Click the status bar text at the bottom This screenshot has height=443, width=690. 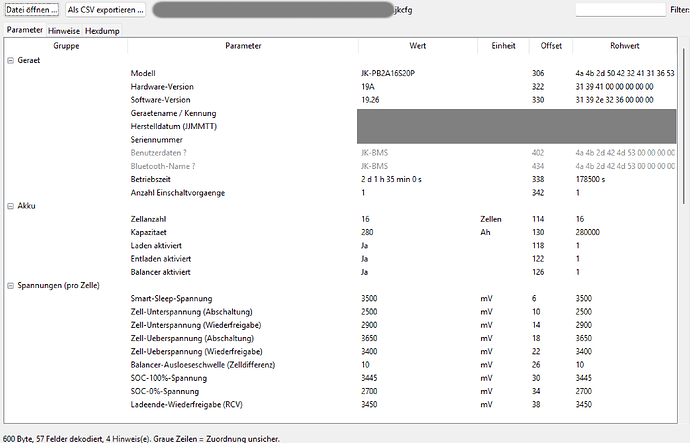(141, 439)
